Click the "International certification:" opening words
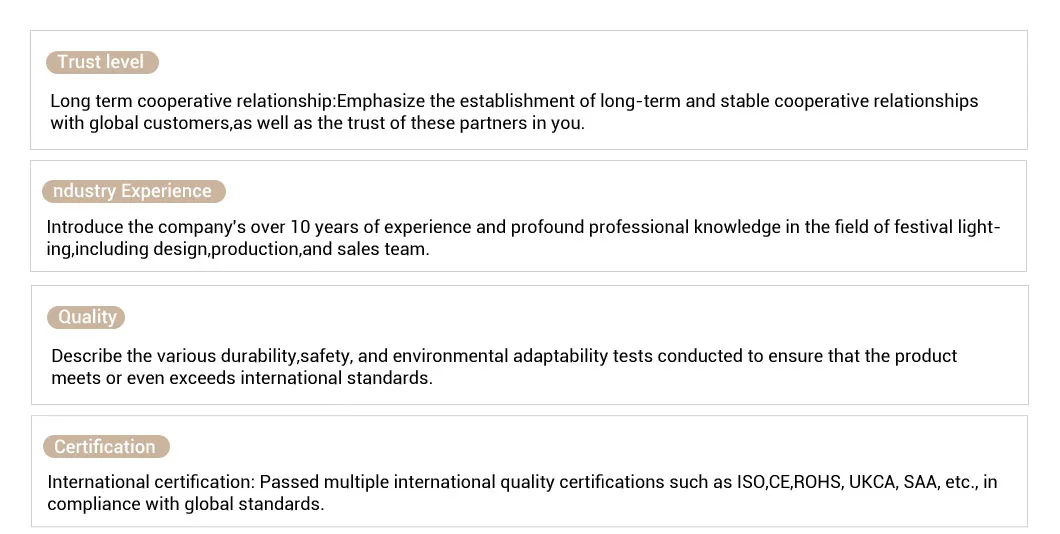Image resolution: width=1060 pixels, height=534 pixels. point(151,482)
